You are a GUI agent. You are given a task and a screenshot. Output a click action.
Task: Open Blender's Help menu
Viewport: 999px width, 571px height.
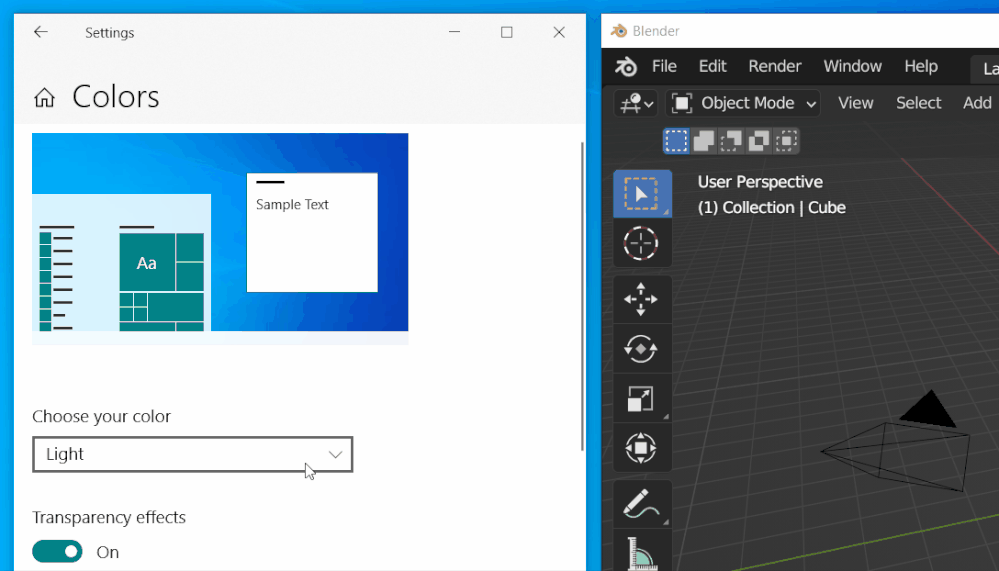[921, 66]
